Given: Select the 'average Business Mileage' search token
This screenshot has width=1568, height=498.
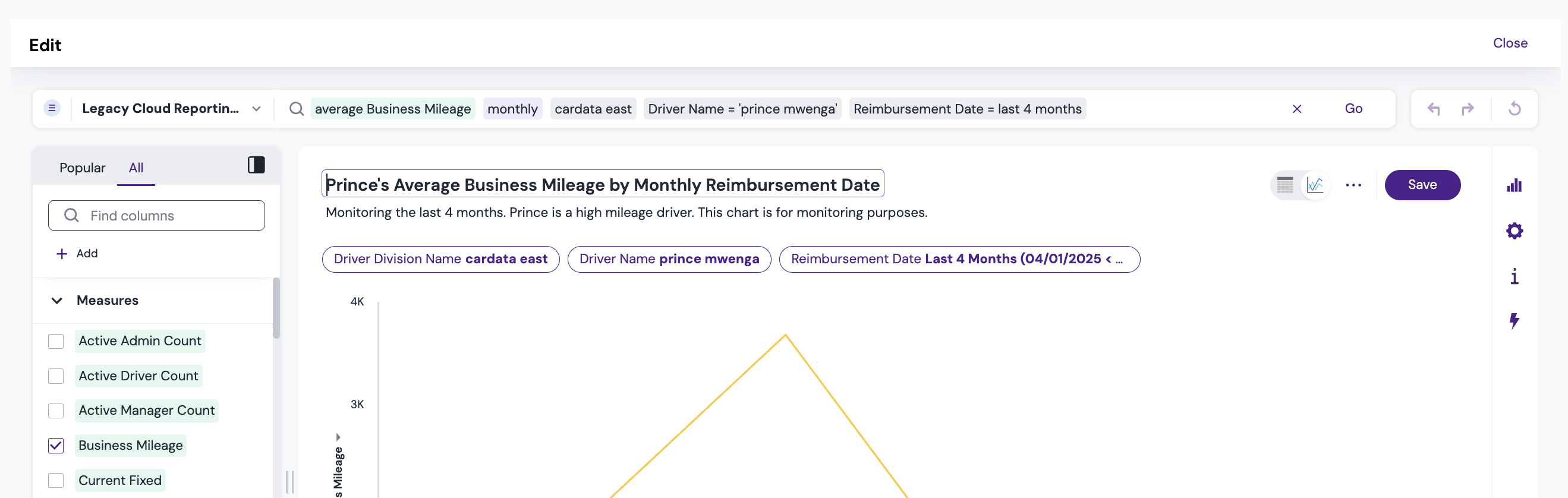Looking at the screenshot, I should pyautogui.click(x=393, y=109).
